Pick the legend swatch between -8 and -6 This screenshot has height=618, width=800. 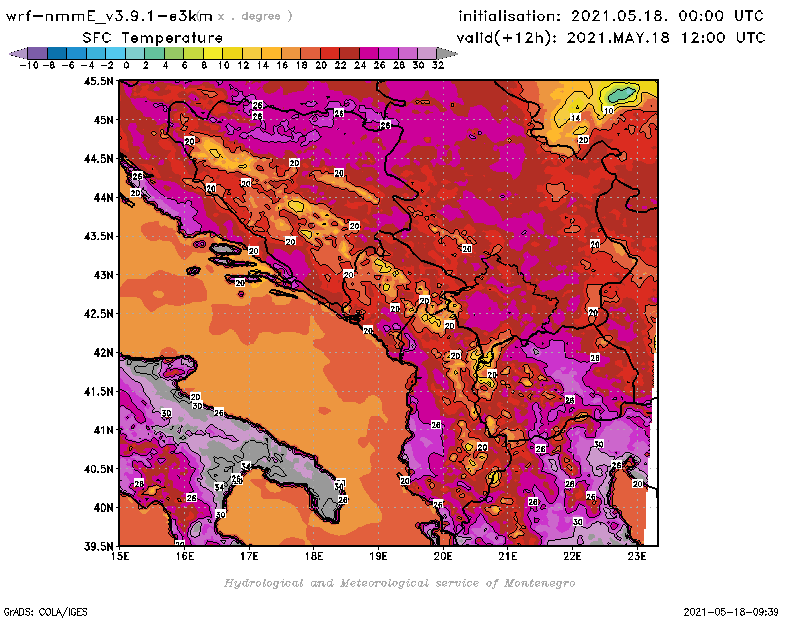pos(57,53)
